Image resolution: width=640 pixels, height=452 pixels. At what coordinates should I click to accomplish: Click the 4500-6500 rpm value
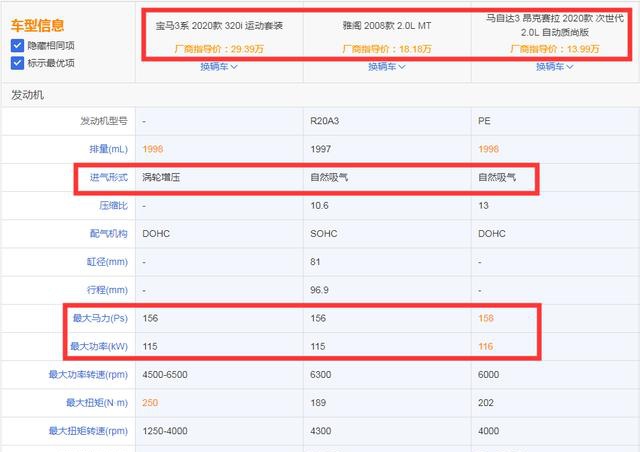point(165,374)
